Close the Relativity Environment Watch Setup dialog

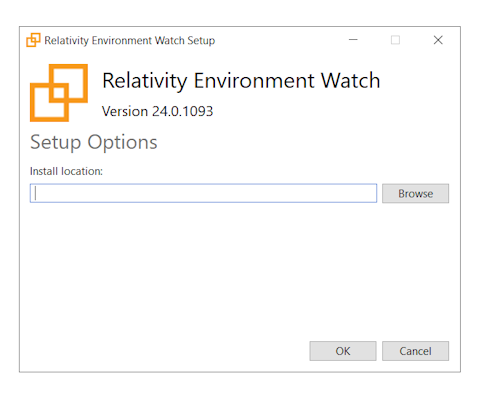(438, 40)
